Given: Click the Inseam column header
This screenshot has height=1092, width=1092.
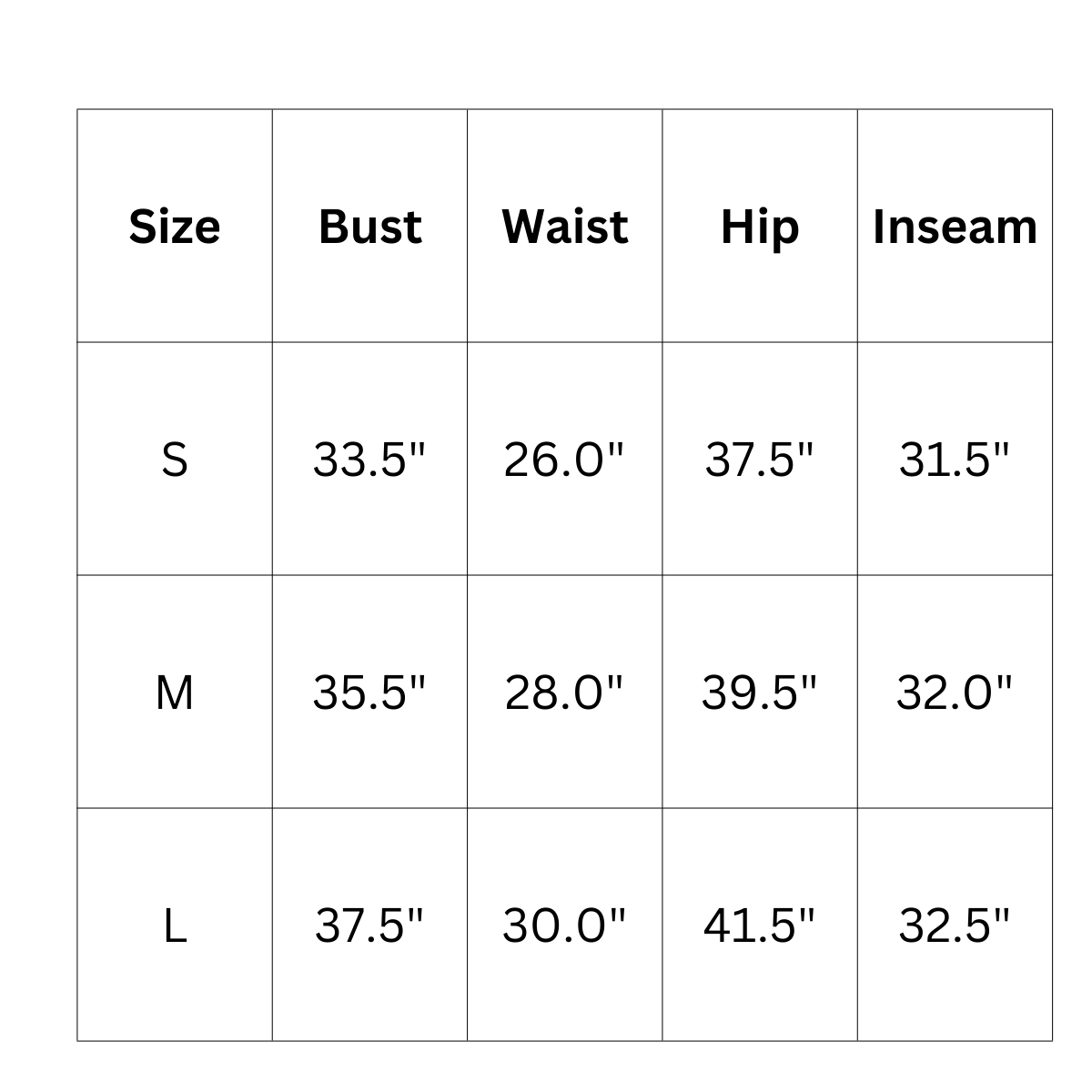Looking at the screenshot, I should coord(955,227).
